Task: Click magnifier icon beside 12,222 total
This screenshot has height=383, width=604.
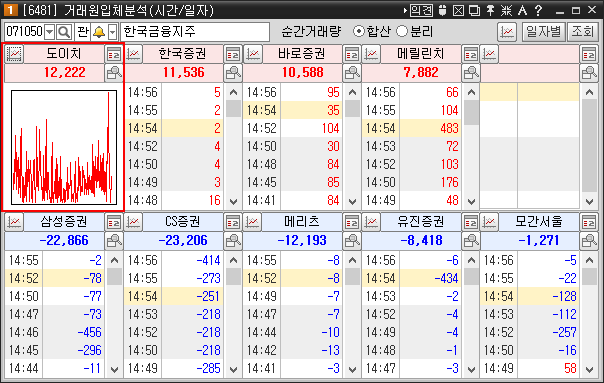Action: click(114, 72)
